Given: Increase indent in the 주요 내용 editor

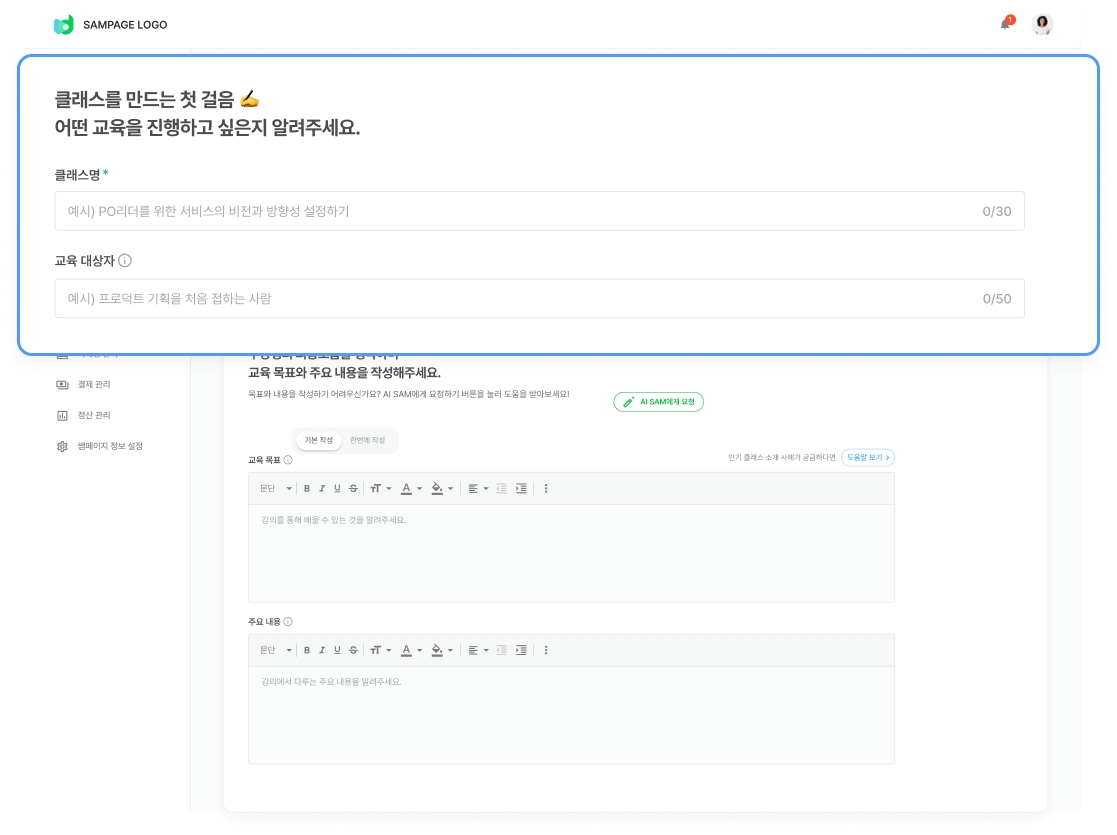Looking at the screenshot, I should pos(521,650).
